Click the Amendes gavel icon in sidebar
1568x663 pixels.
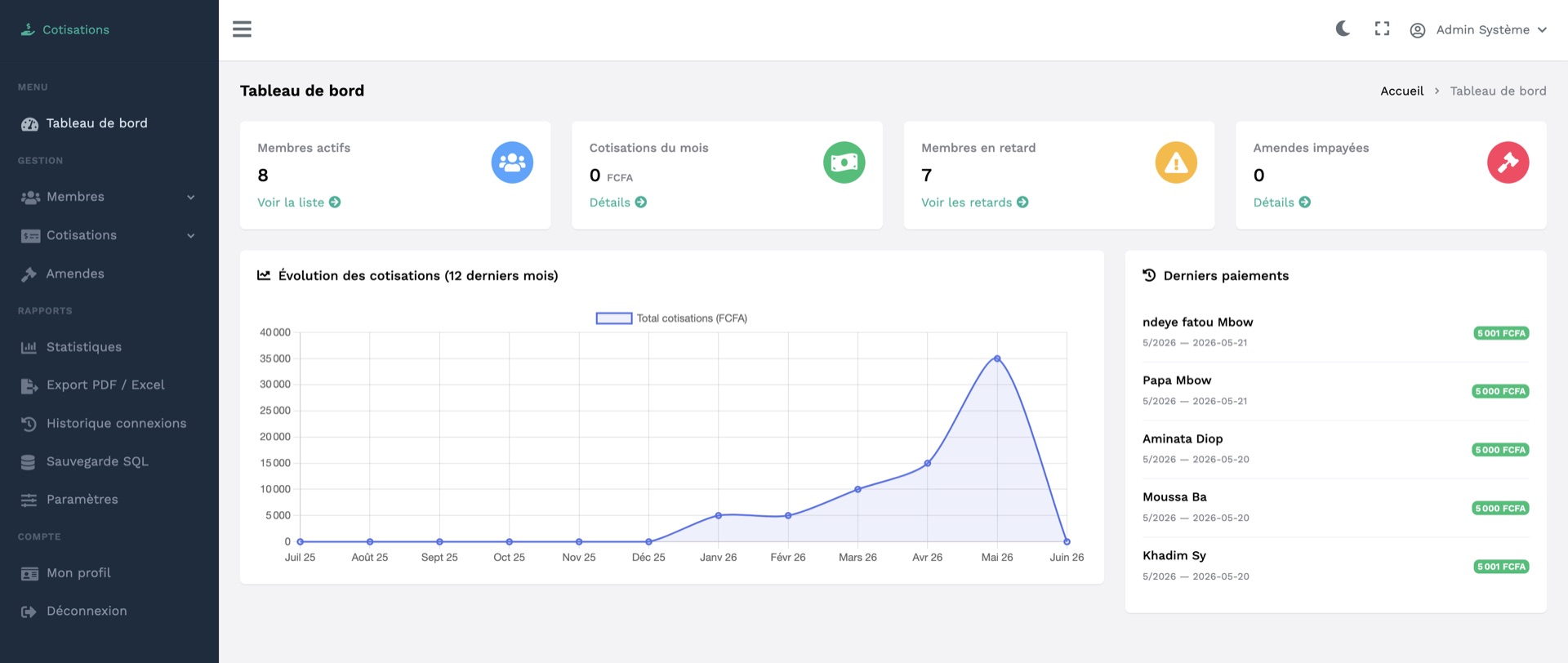point(29,274)
